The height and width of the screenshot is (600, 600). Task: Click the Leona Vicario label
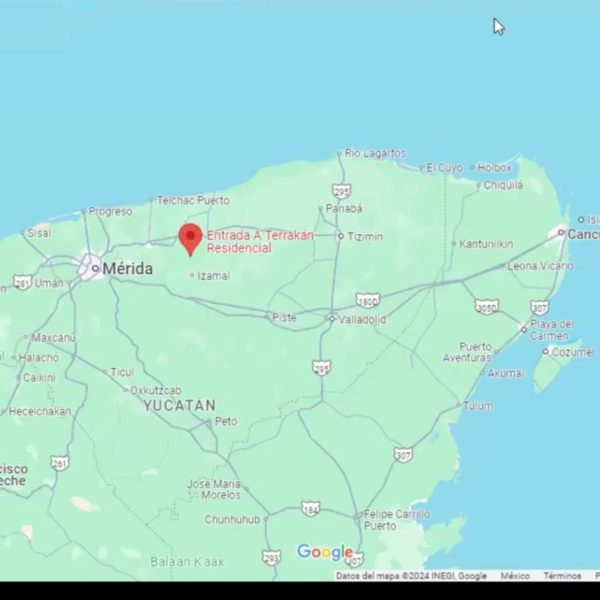pyautogui.click(x=540, y=266)
